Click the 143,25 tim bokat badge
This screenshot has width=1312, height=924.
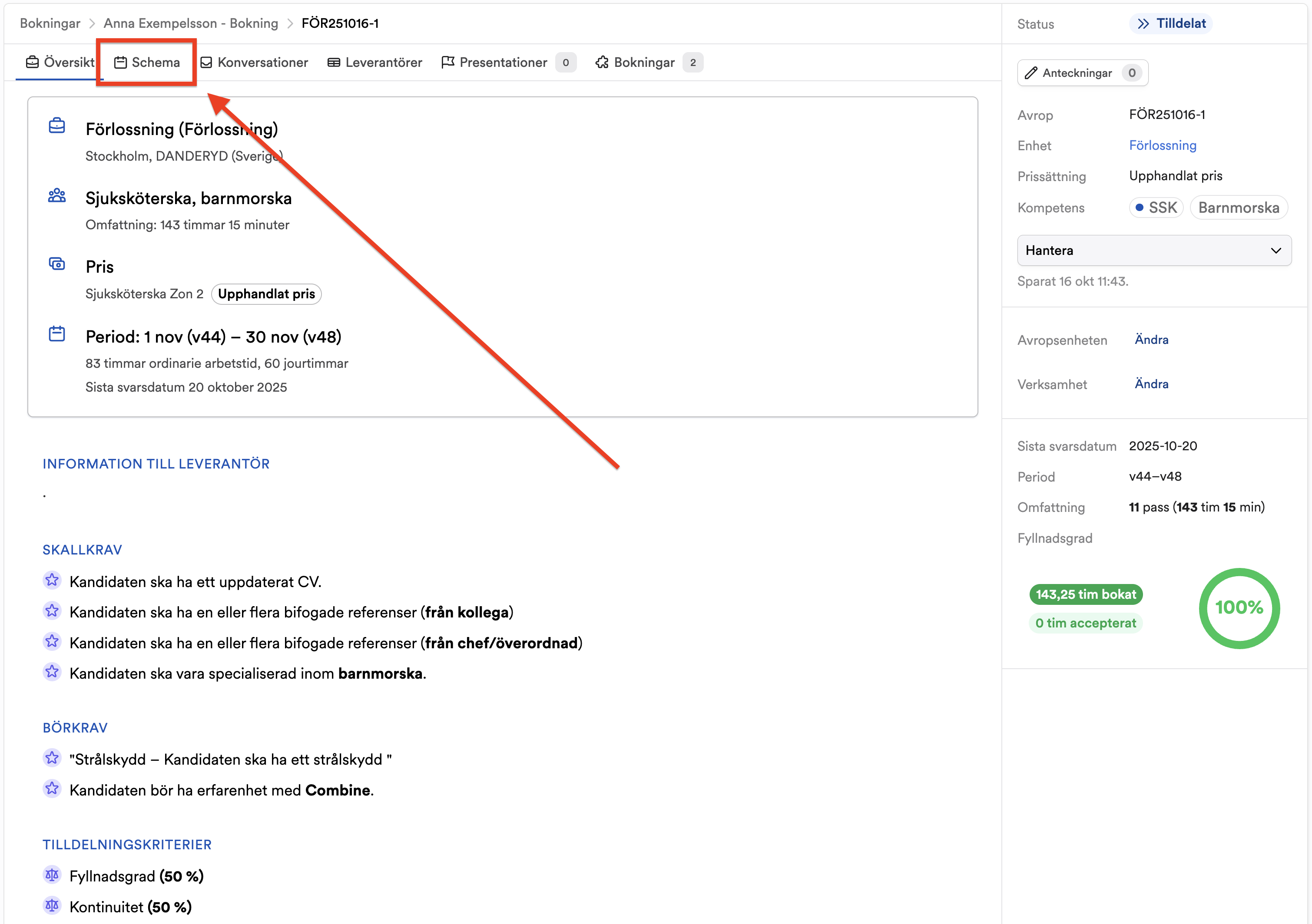(x=1086, y=594)
